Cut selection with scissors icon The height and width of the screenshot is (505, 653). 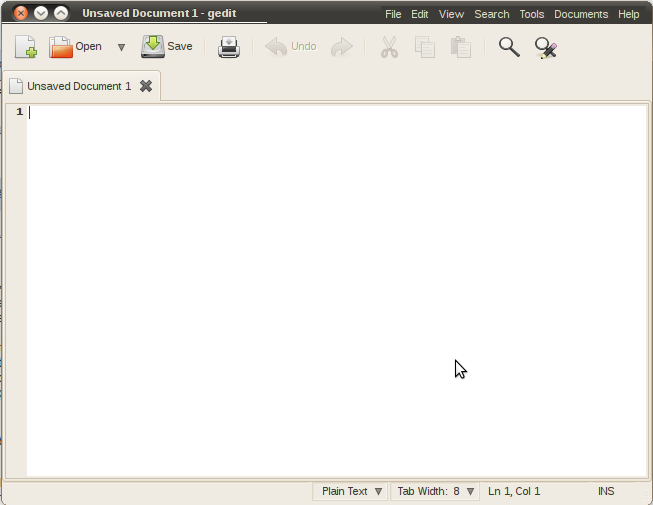(389, 47)
